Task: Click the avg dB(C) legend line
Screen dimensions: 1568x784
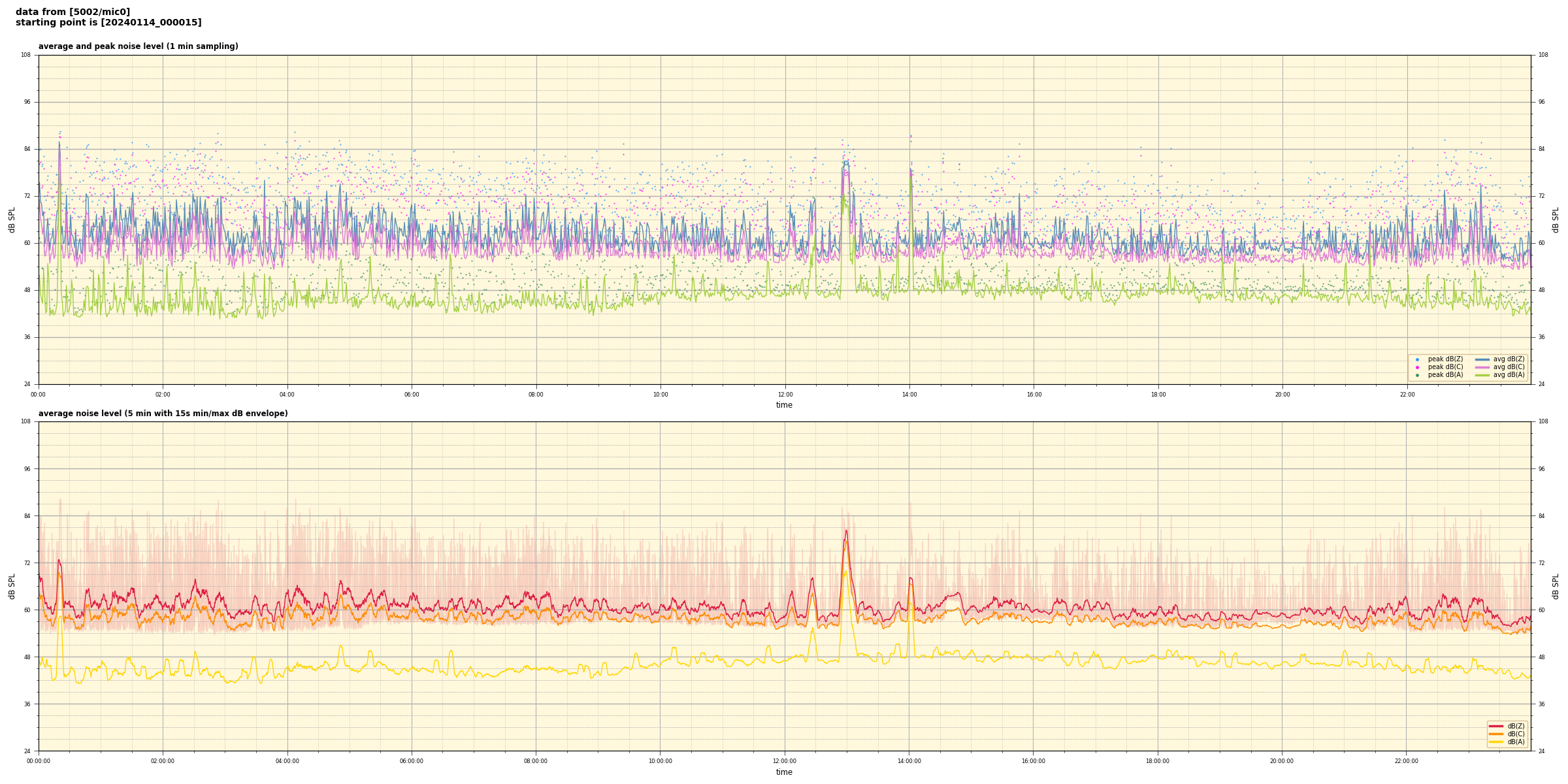Action: point(1482,367)
